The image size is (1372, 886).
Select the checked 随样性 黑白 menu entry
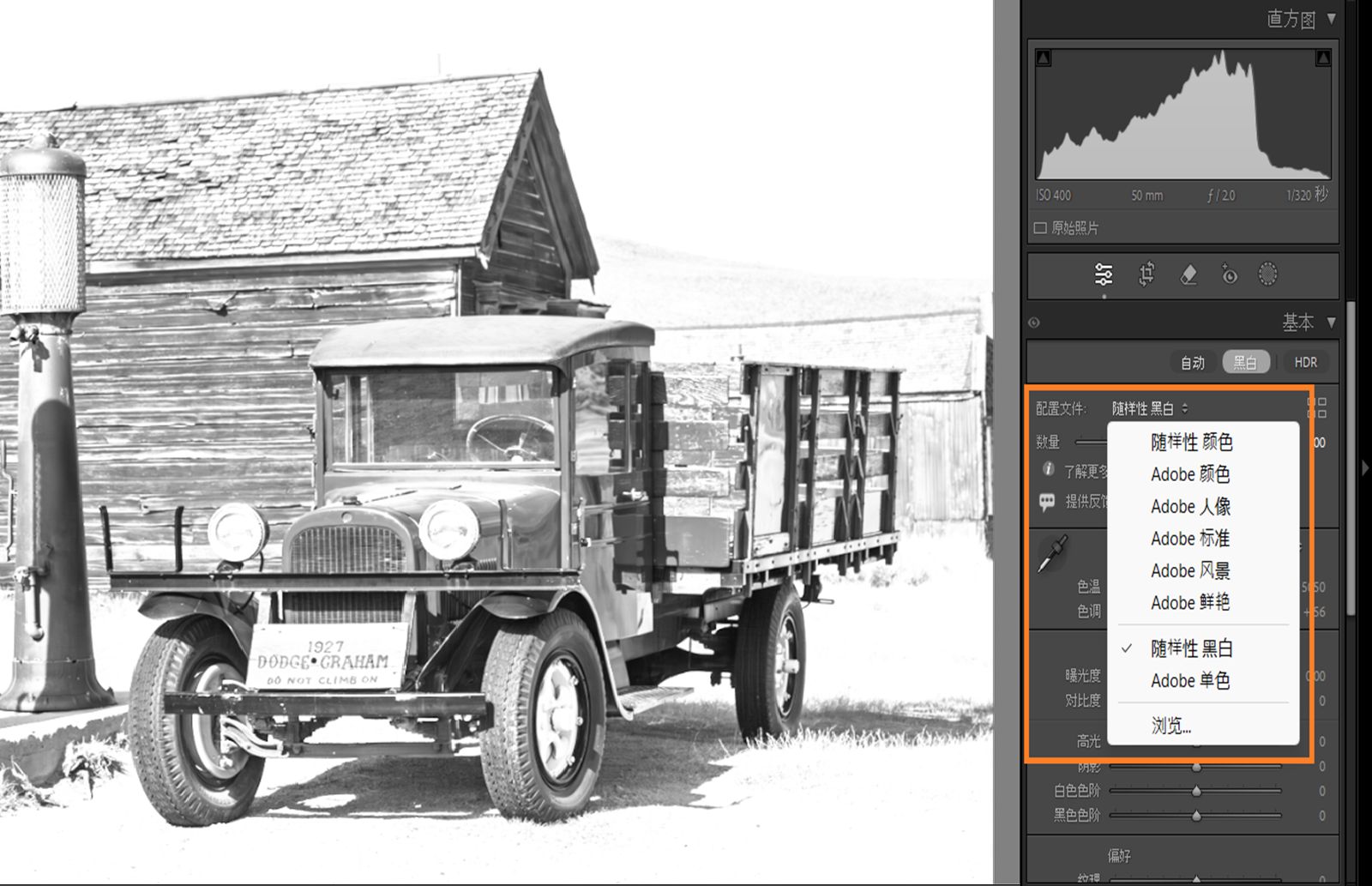pos(1203,648)
